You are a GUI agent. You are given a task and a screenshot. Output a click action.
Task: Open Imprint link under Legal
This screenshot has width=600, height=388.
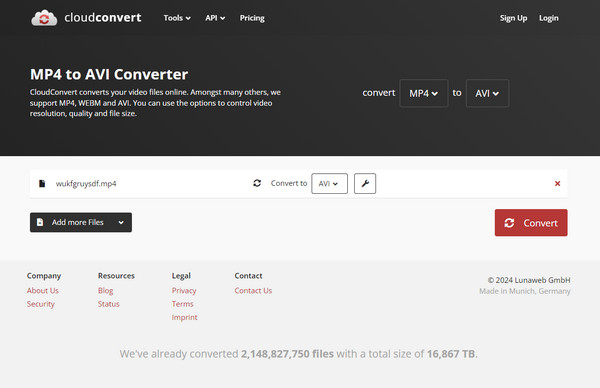(184, 317)
